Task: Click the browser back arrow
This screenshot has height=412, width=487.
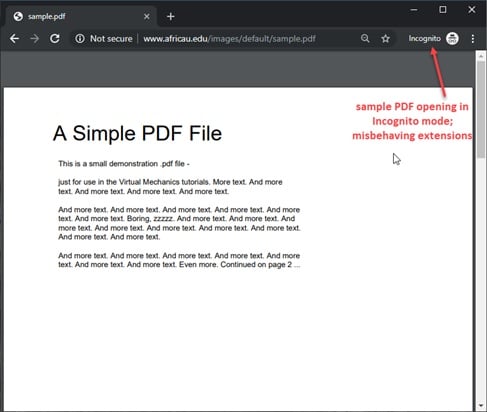Action: click(14, 39)
